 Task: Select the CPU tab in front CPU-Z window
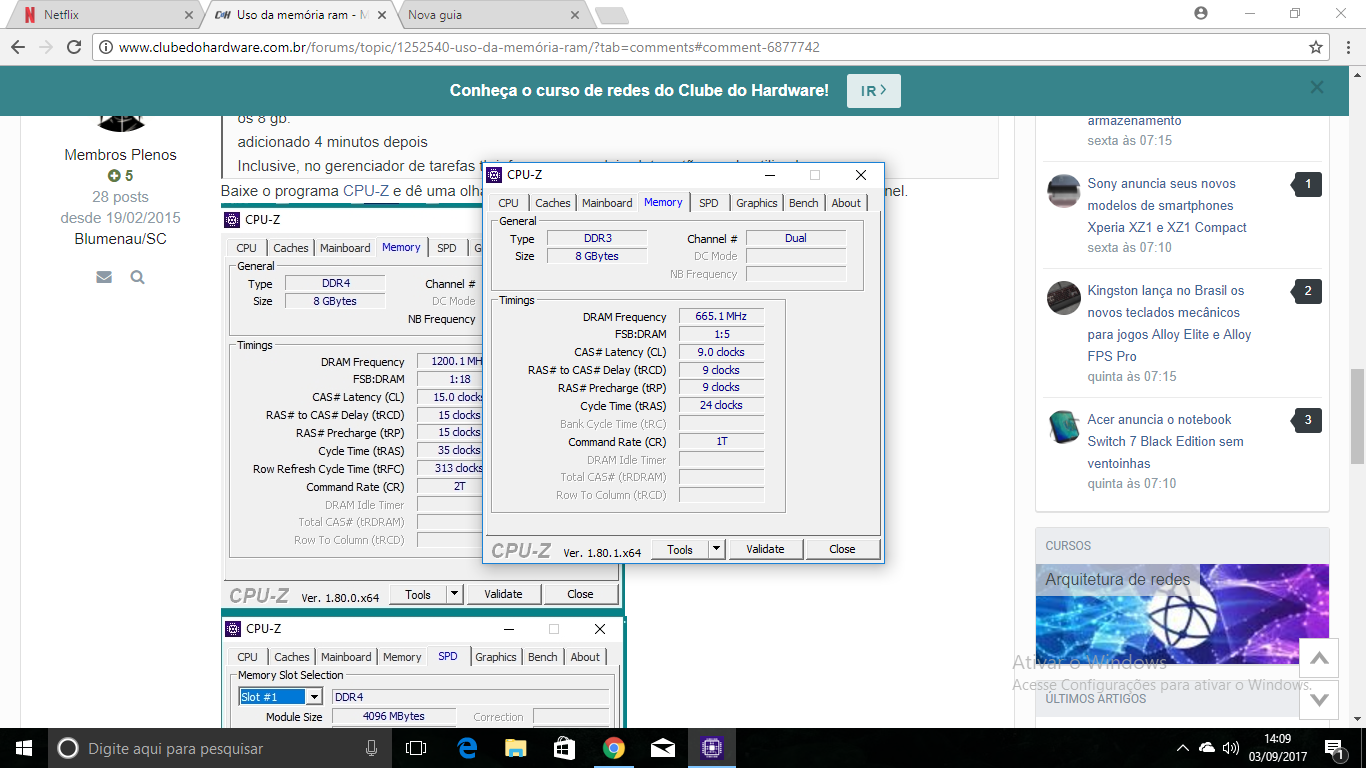(508, 203)
